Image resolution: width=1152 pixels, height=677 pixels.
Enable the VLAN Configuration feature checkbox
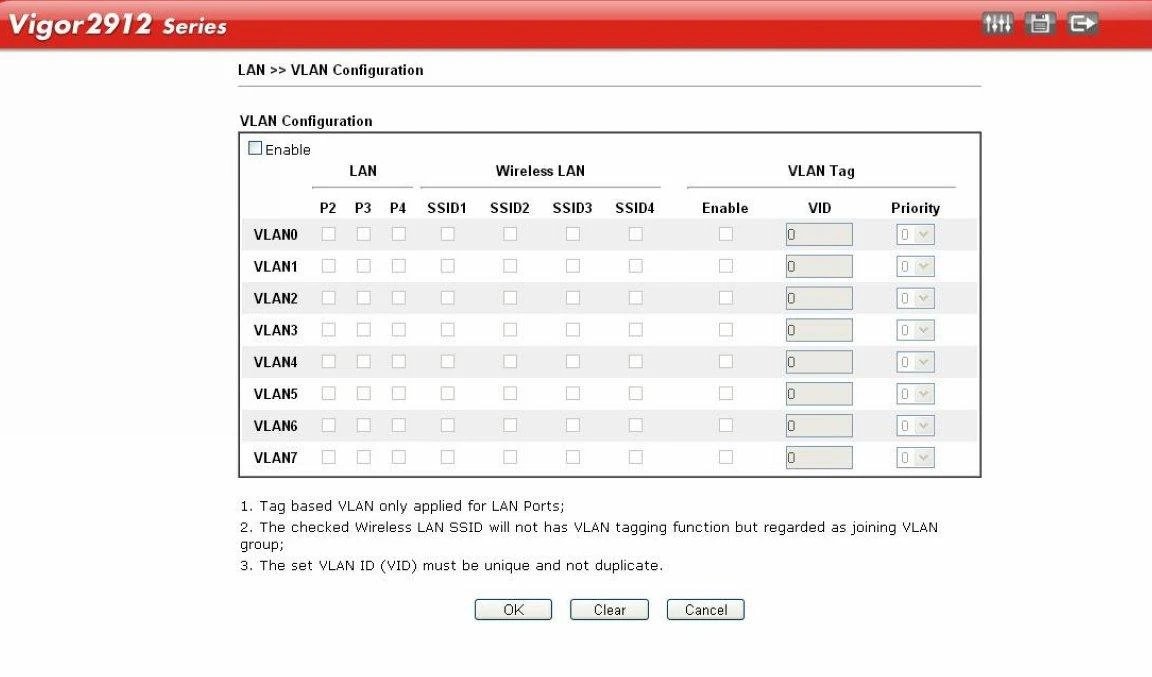click(x=257, y=148)
